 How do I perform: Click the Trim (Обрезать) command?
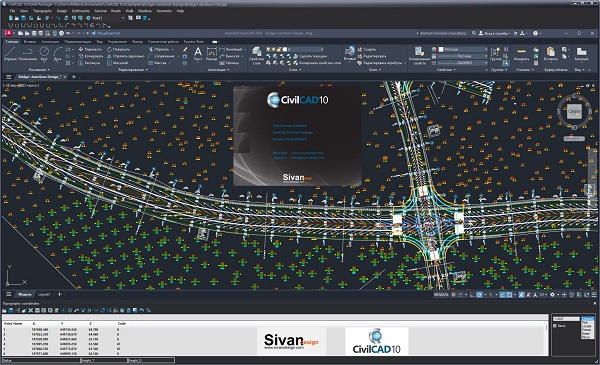[x=159, y=49]
